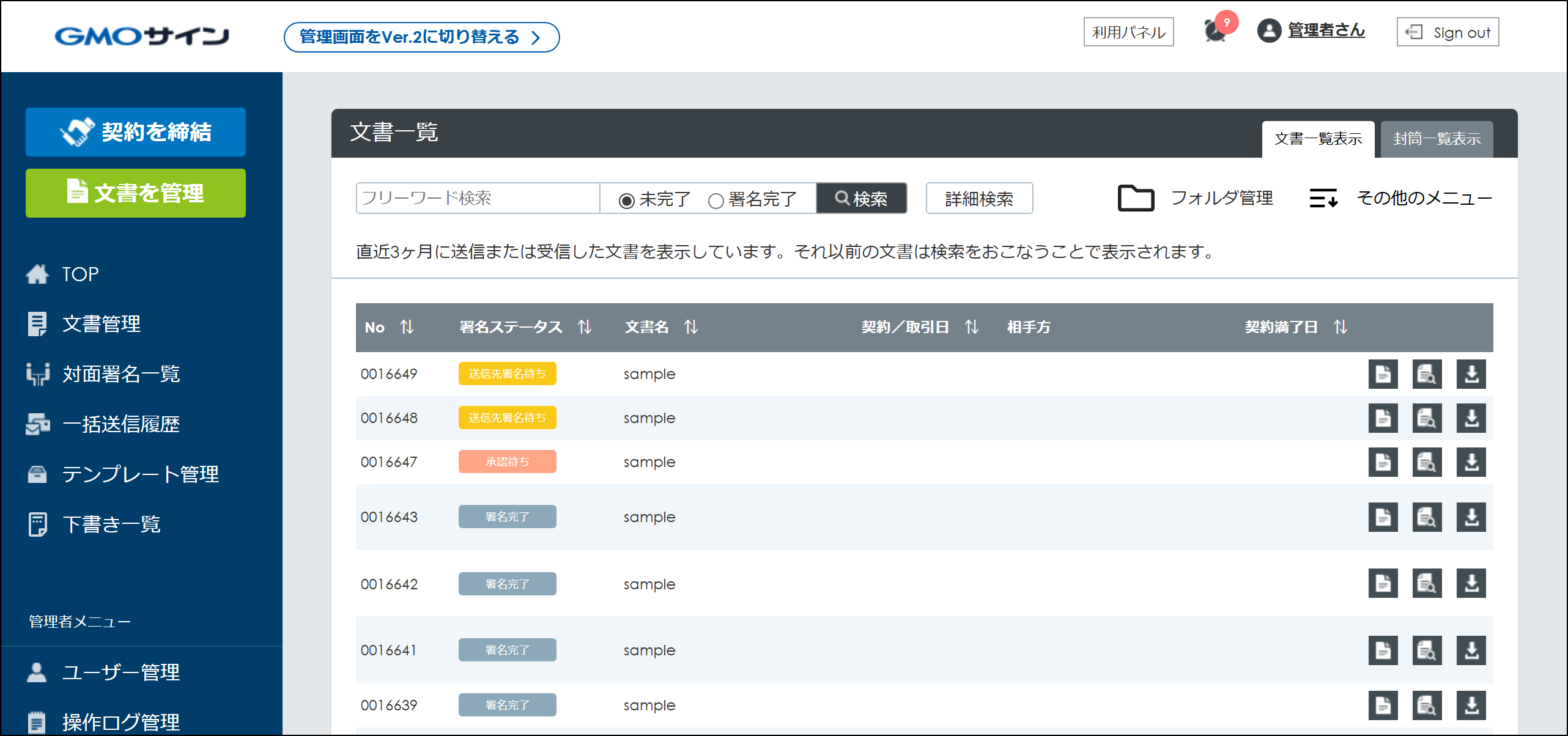Click the 送信先署名待ち badge for 0016649
1568x736 pixels.
(x=507, y=374)
